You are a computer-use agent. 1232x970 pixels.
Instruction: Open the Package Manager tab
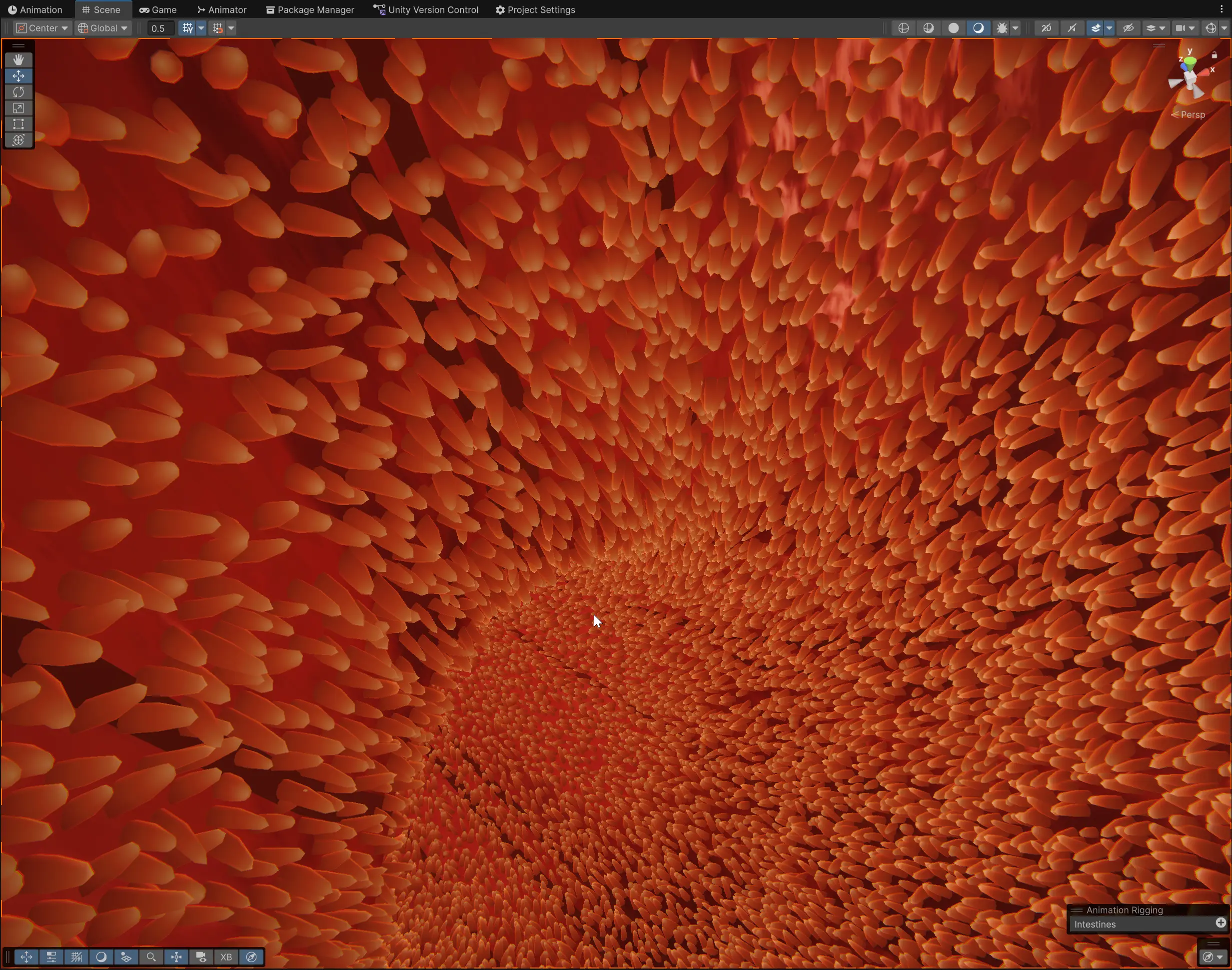coord(310,9)
